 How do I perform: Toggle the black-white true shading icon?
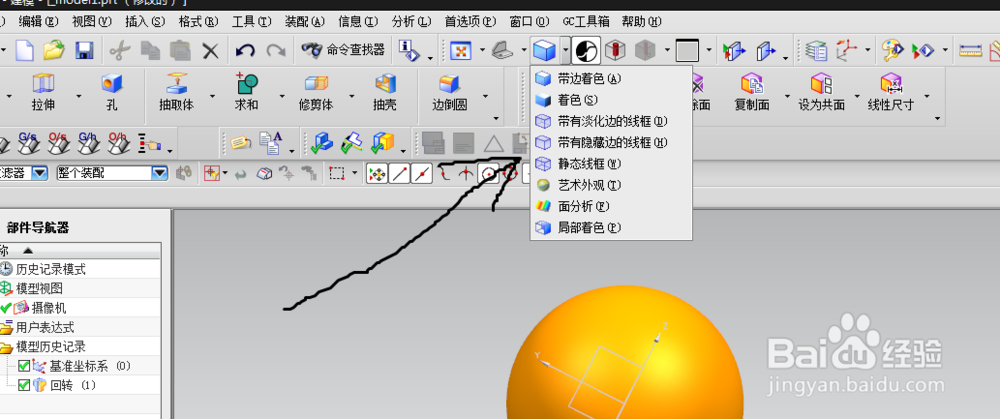(x=586, y=50)
